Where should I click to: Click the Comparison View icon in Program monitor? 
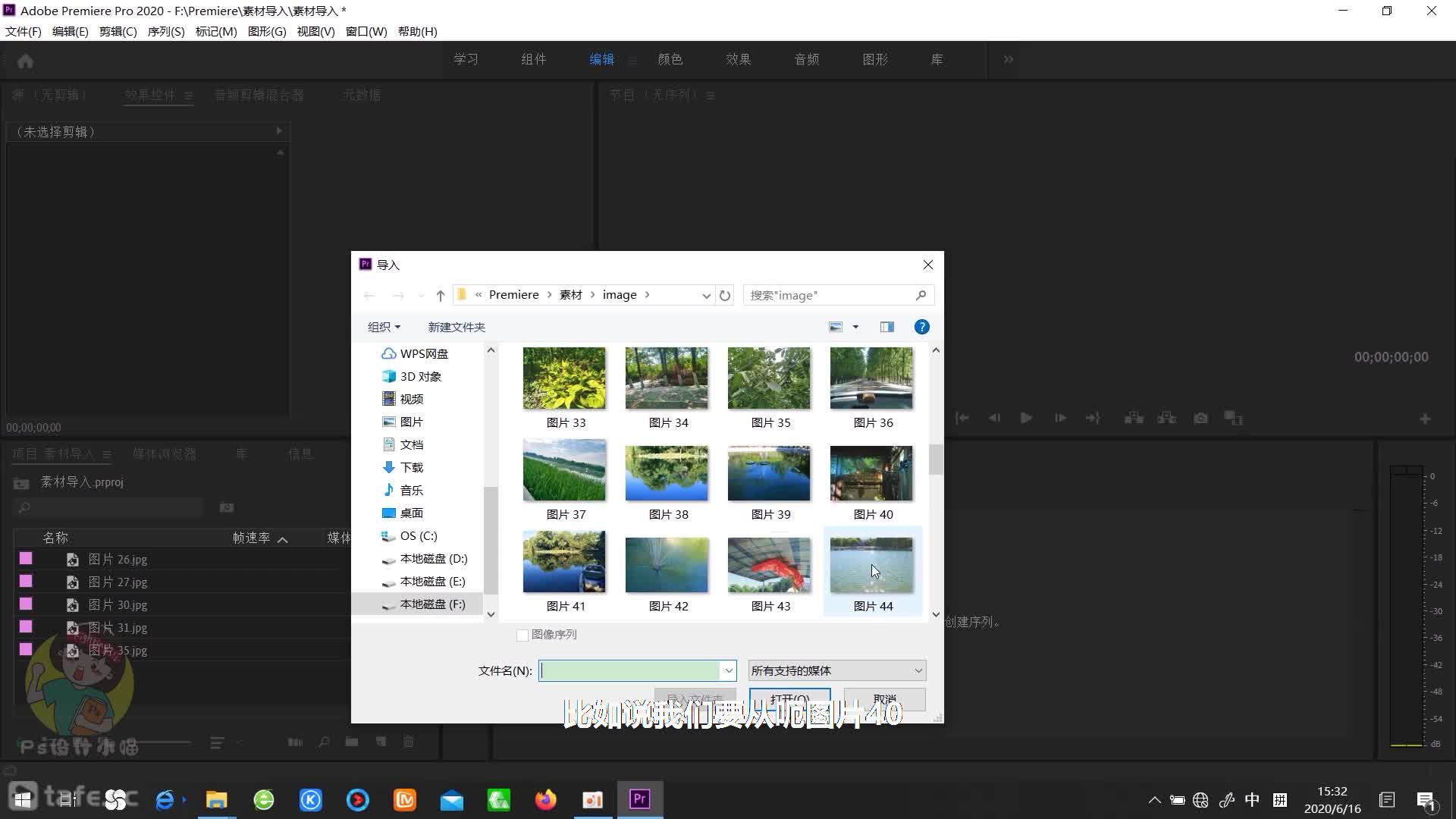coord(1234,418)
